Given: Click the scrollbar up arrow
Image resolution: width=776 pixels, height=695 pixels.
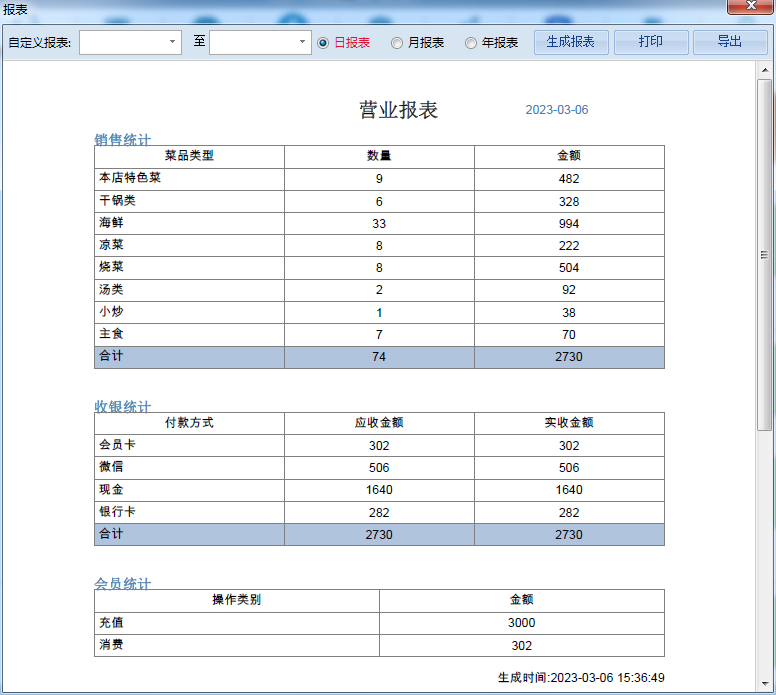Looking at the screenshot, I should pos(765,70).
